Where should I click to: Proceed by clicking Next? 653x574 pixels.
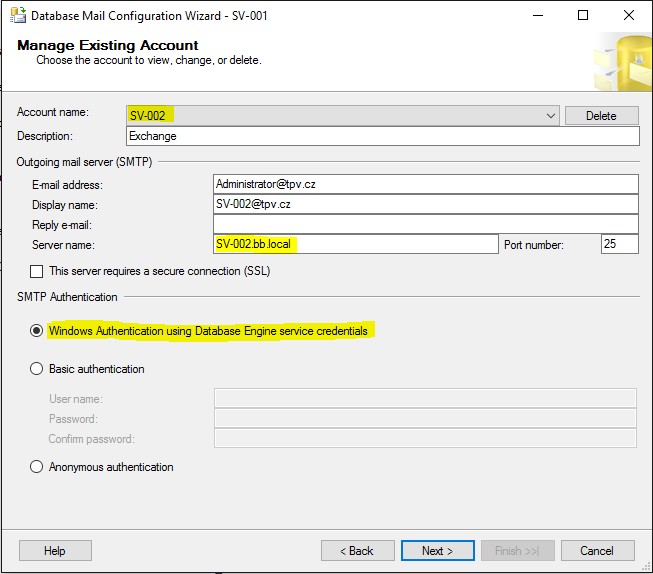click(437, 551)
